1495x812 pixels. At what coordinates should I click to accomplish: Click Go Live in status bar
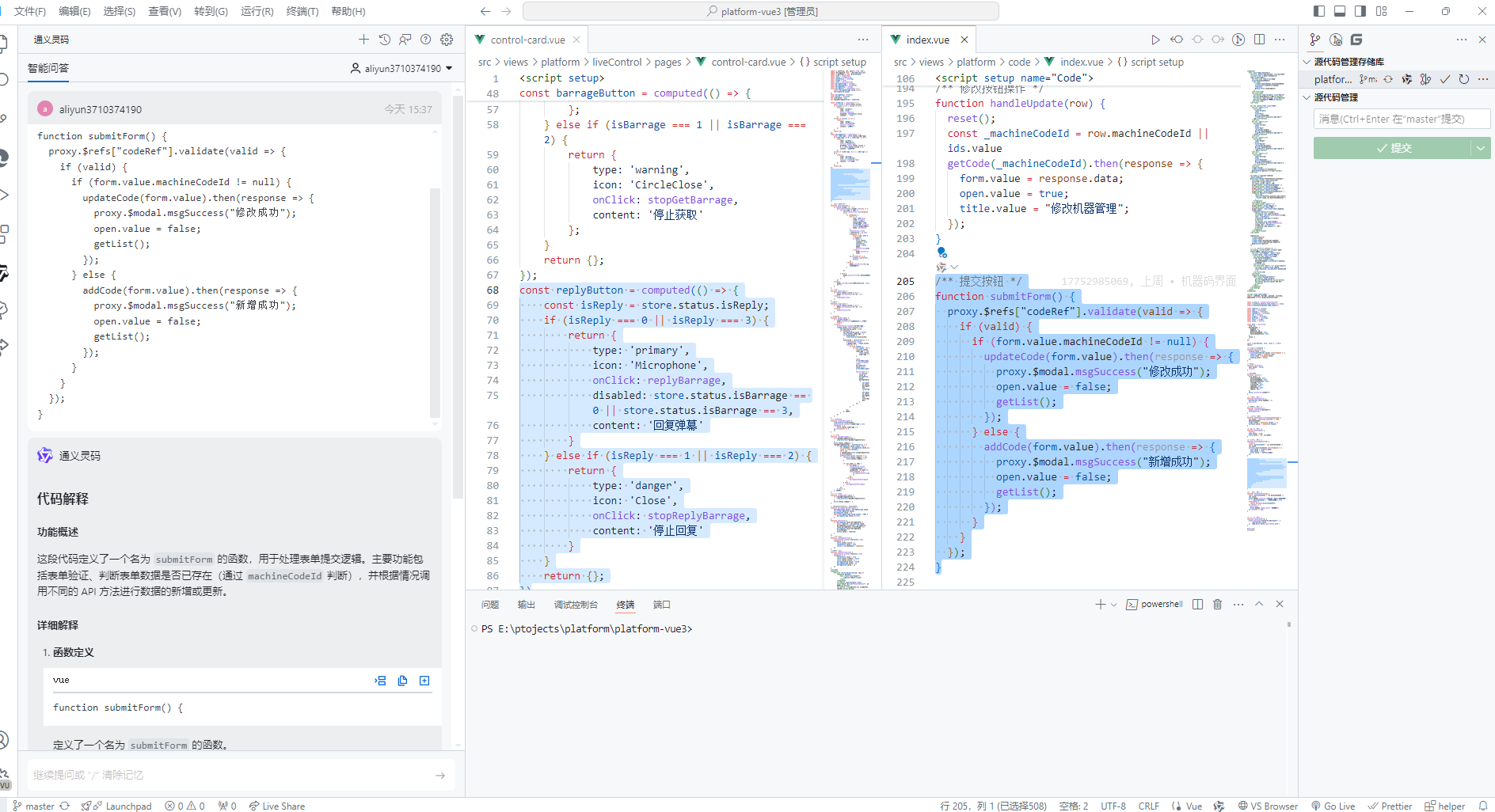(x=1333, y=806)
